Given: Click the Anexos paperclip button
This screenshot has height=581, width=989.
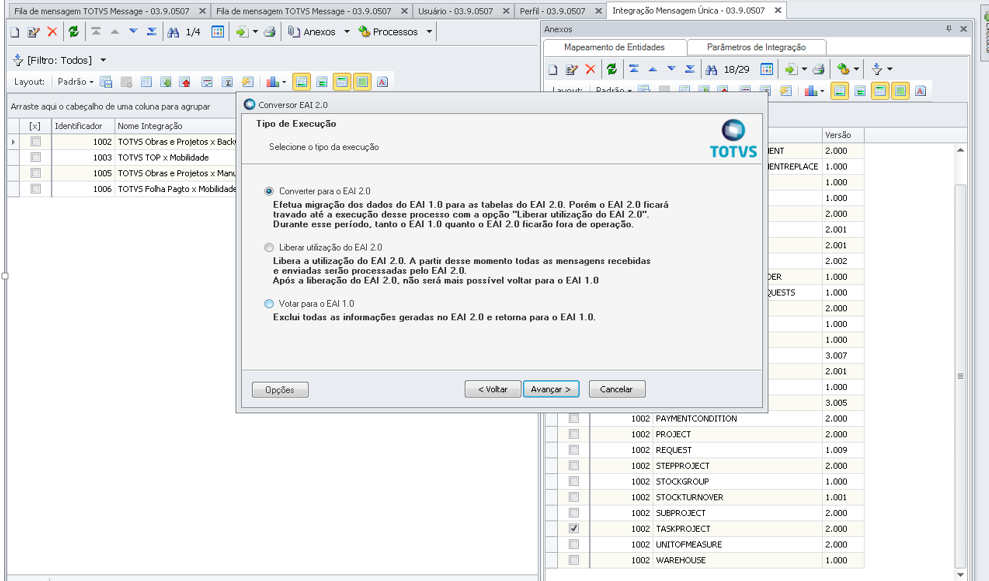Looking at the screenshot, I should coord(312,32).
